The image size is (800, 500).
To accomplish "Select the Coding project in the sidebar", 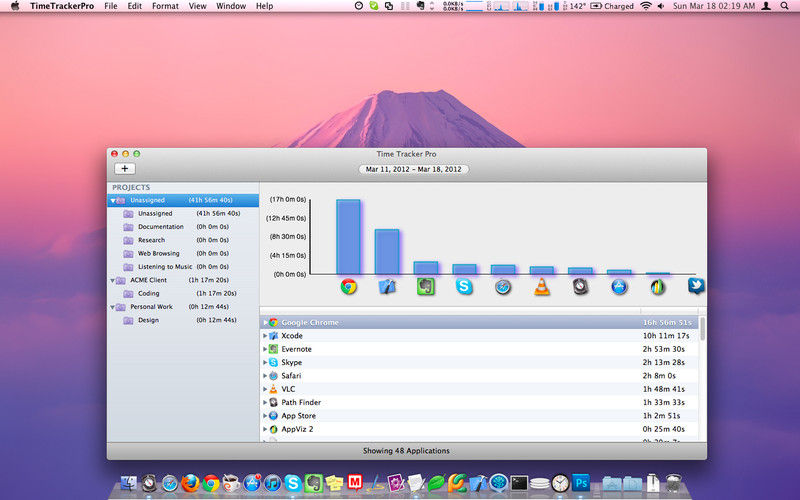I will (x=148, y=294).
